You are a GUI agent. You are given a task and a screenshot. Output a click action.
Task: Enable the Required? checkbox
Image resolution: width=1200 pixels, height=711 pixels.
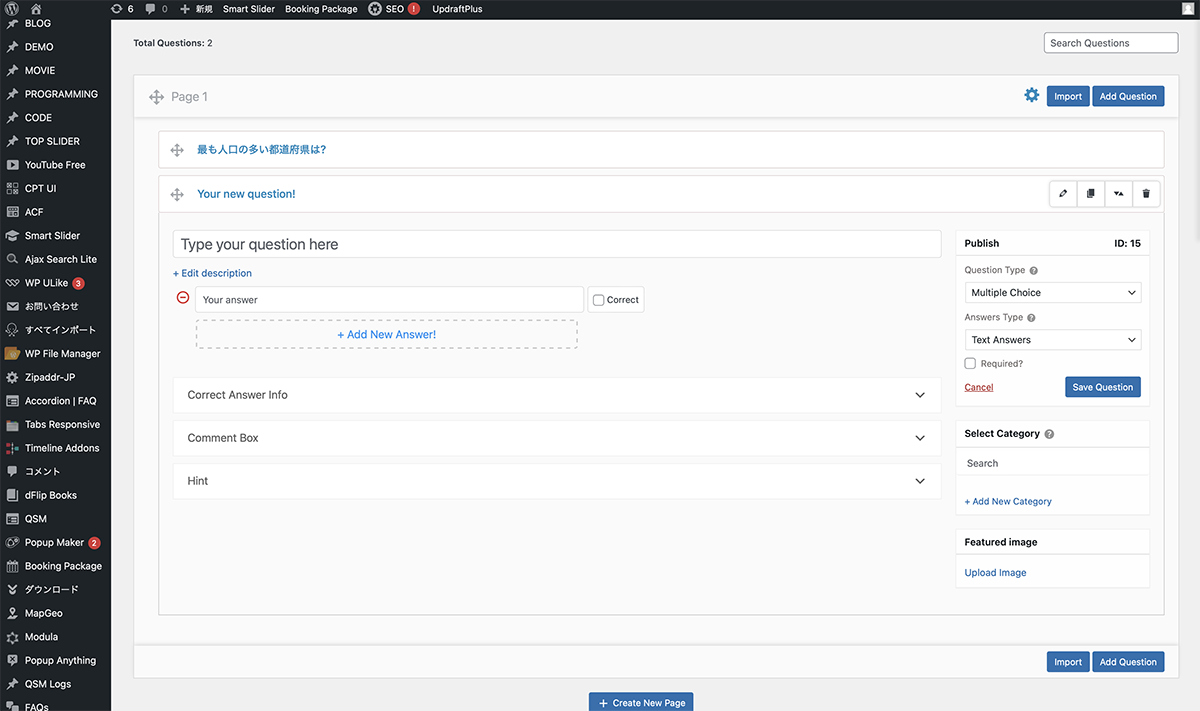970,364
